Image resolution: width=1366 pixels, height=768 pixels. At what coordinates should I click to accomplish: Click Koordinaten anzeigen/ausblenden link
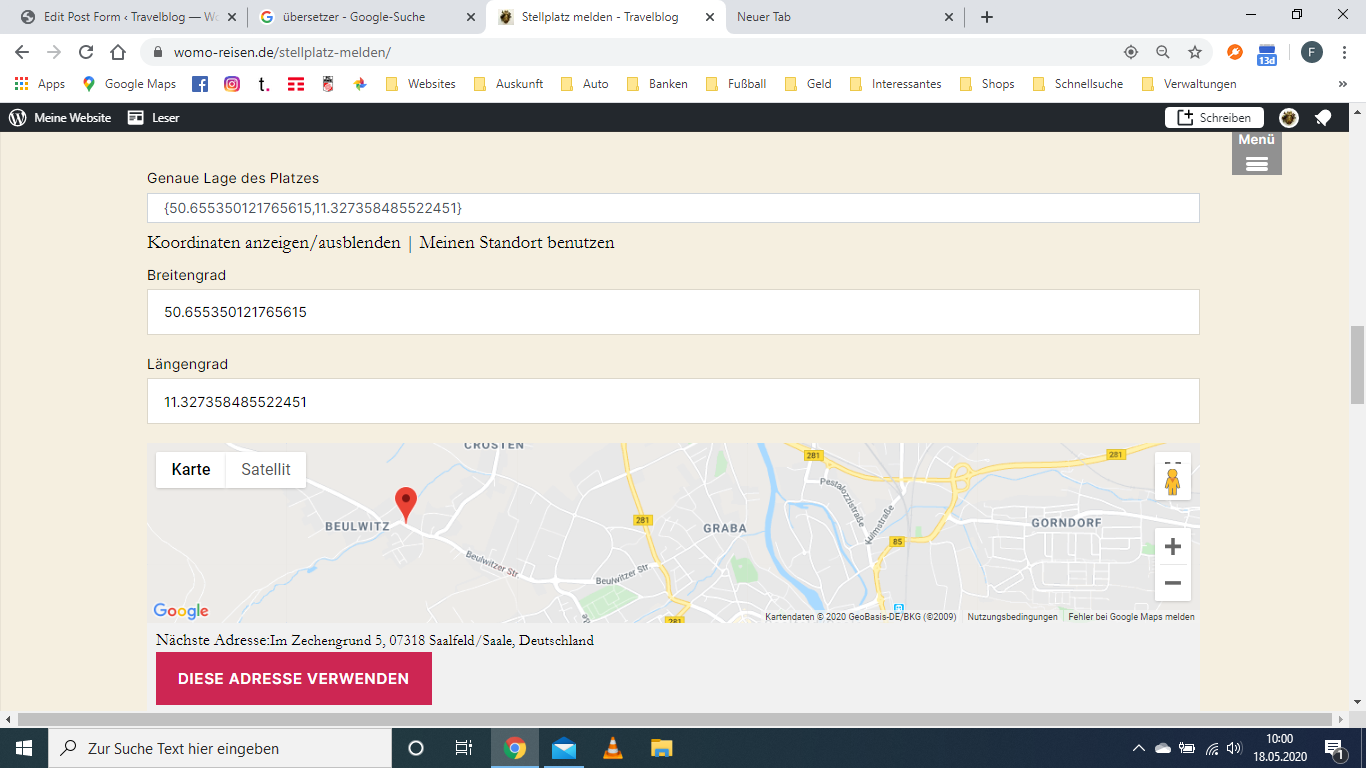click(273, 243)
